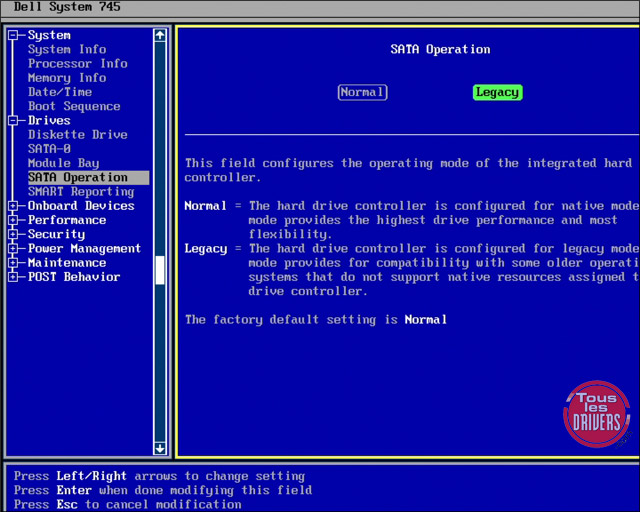This screenshot has width=640, height=512.
Task: Click the scroll down arrow in tree panel
Action: pos(160,448)
